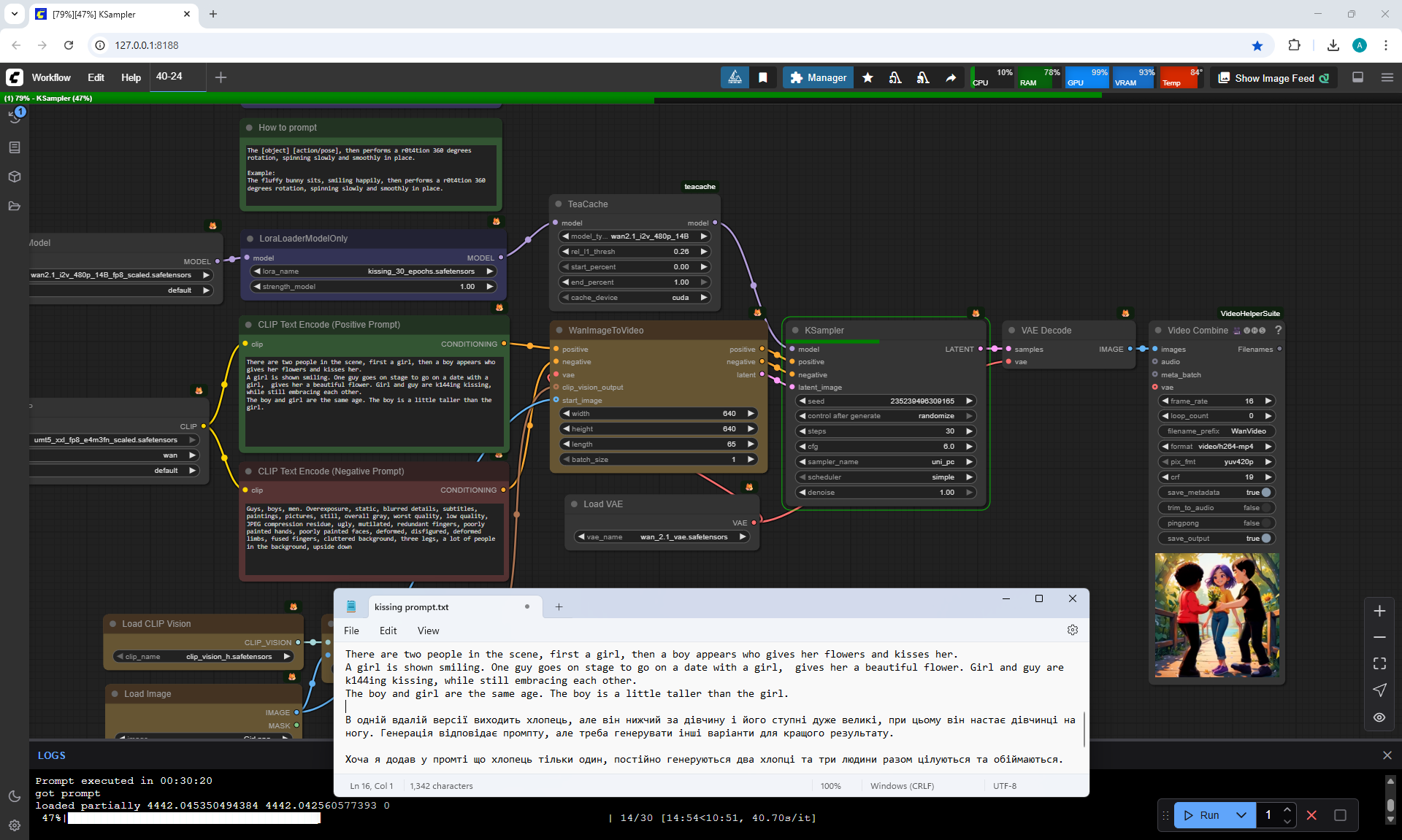Expand the Run button dropdown arrow

pos(1241,815)
